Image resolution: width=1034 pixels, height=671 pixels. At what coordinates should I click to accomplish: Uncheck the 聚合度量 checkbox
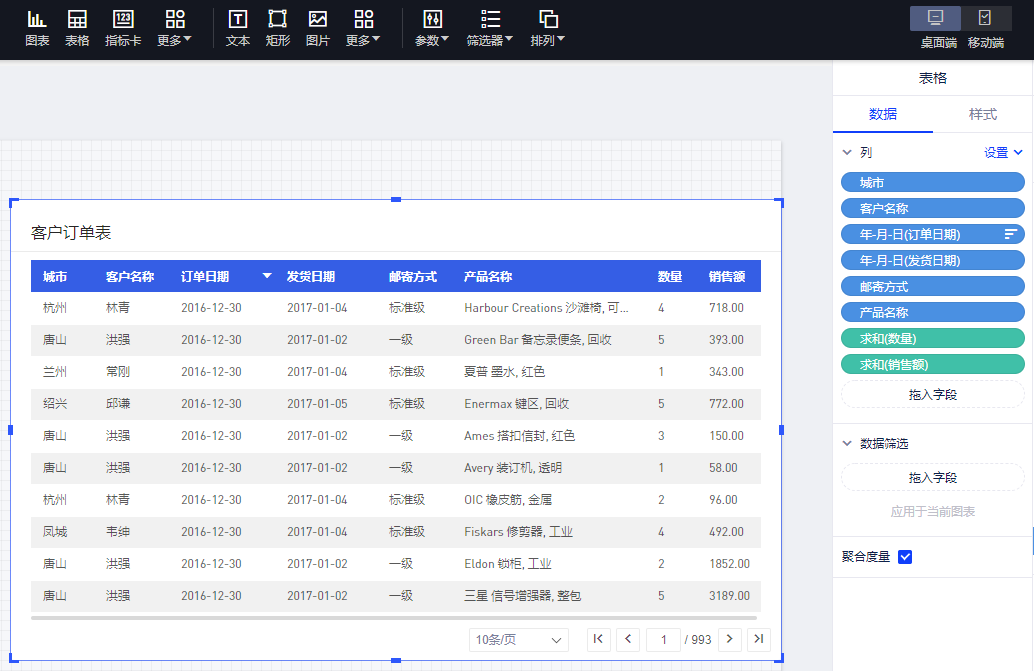click(x=905, y=557)
